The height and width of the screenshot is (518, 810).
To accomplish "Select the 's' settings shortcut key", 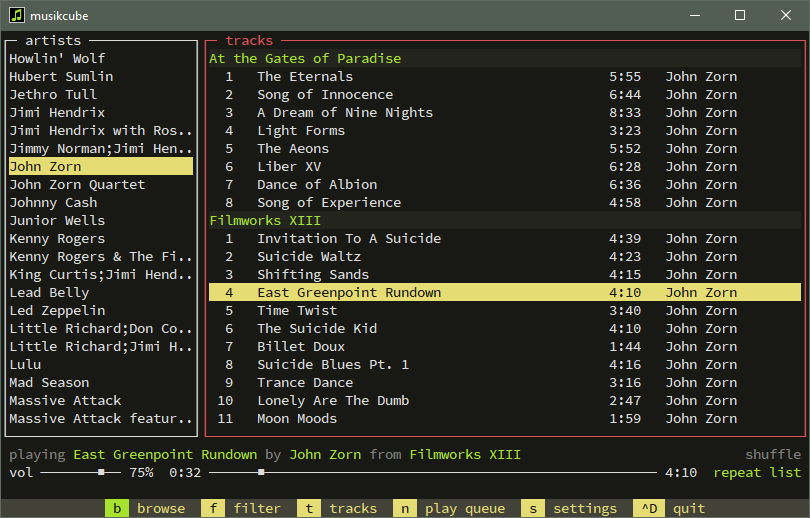I will pyautogui.click(x=533, y=508).
